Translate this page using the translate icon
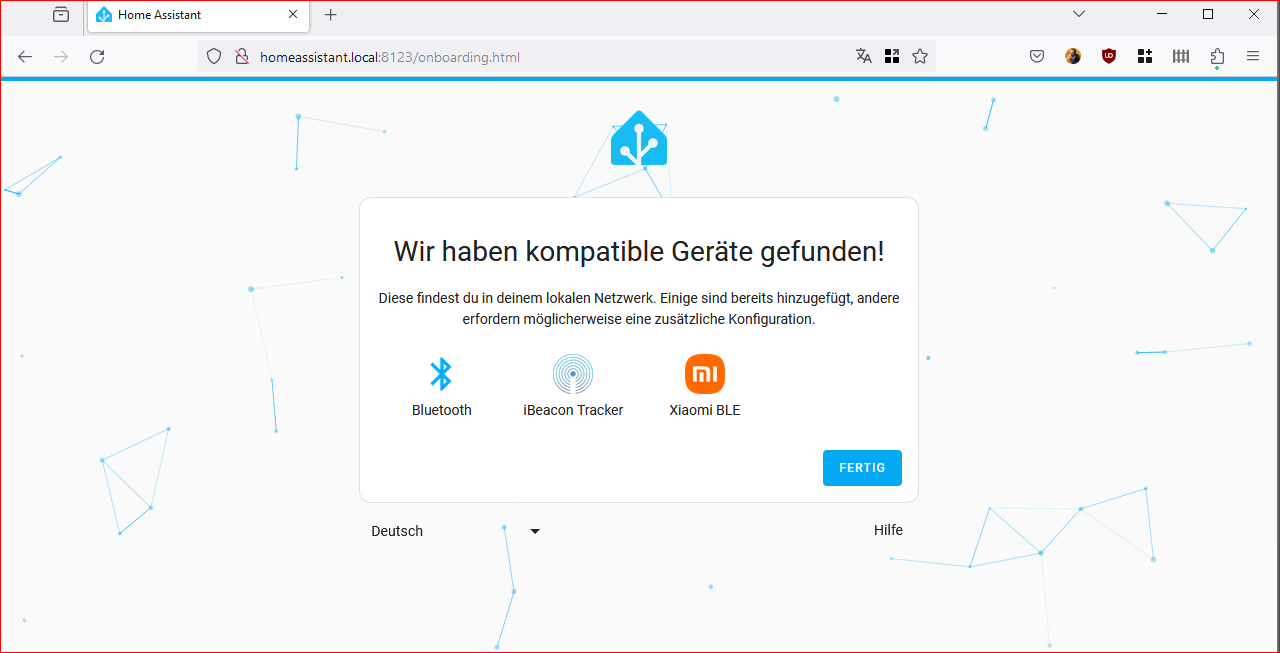The height and width of the screenshot is (653, 1280). 864,57
